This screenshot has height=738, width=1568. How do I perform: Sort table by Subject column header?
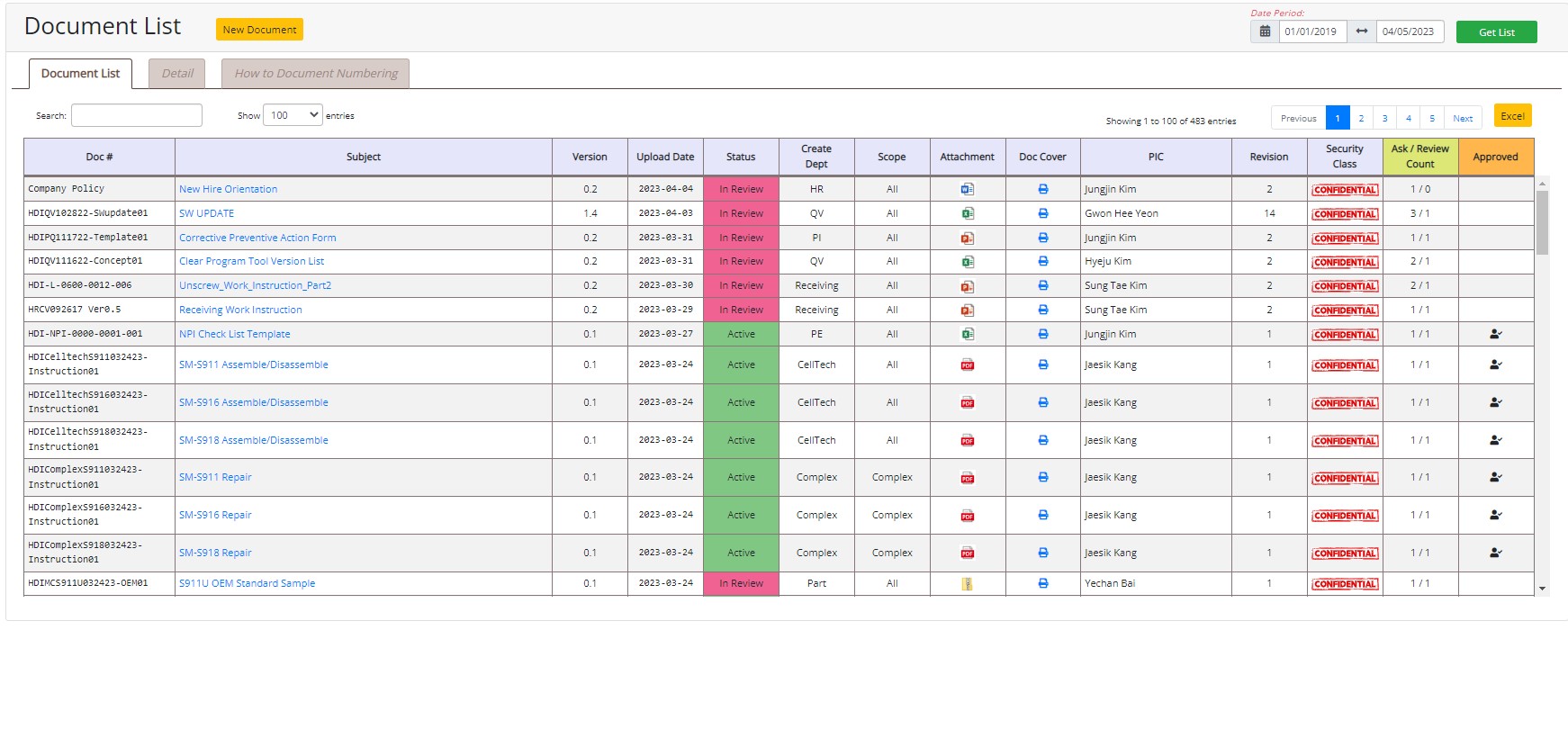[363, 157]
